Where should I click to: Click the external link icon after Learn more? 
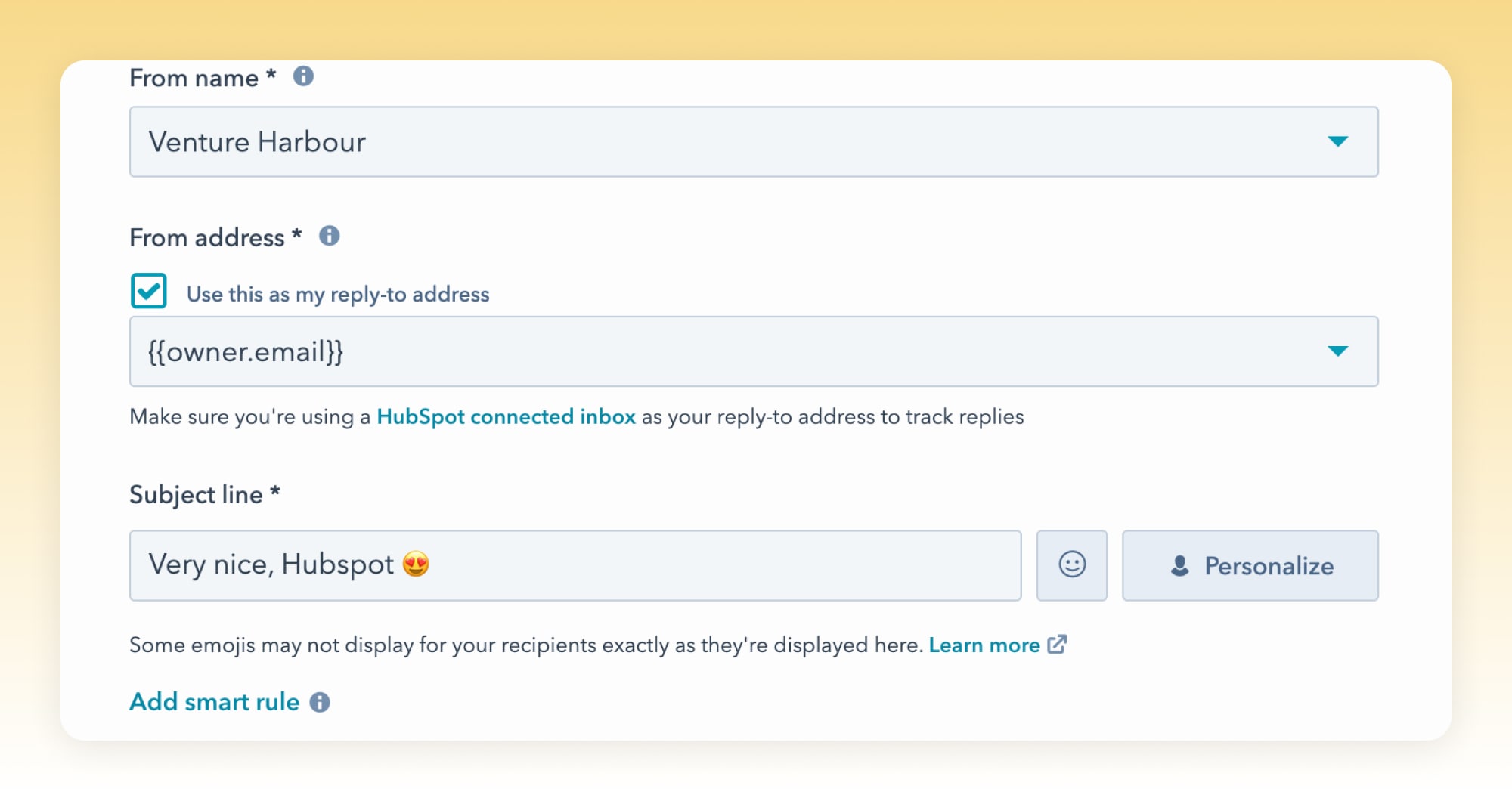pos(1057,645)
